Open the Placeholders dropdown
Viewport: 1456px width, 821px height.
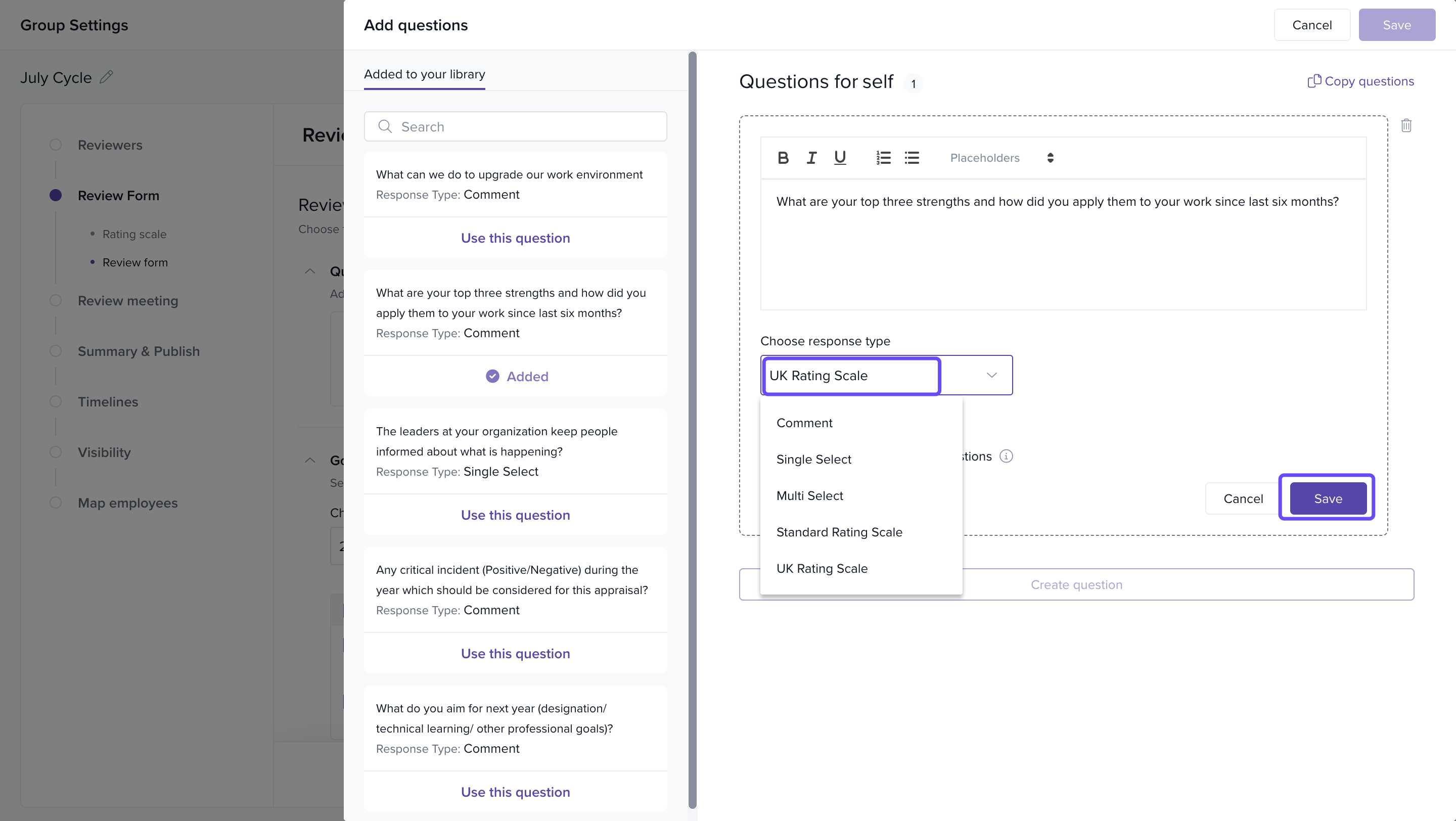click(x=1001, y=158)
